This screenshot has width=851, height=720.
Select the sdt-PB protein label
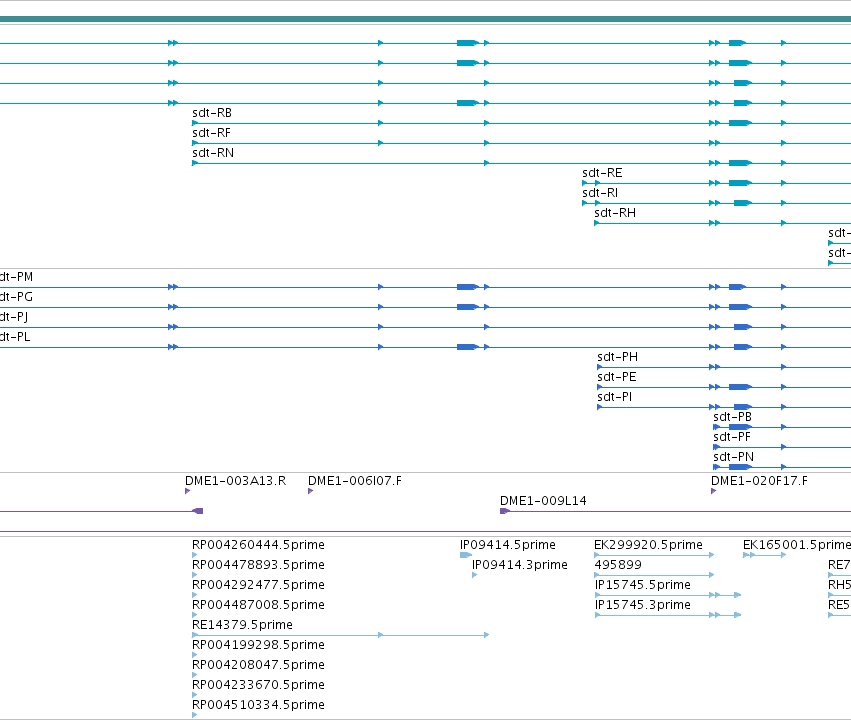(x=732, y=417)
